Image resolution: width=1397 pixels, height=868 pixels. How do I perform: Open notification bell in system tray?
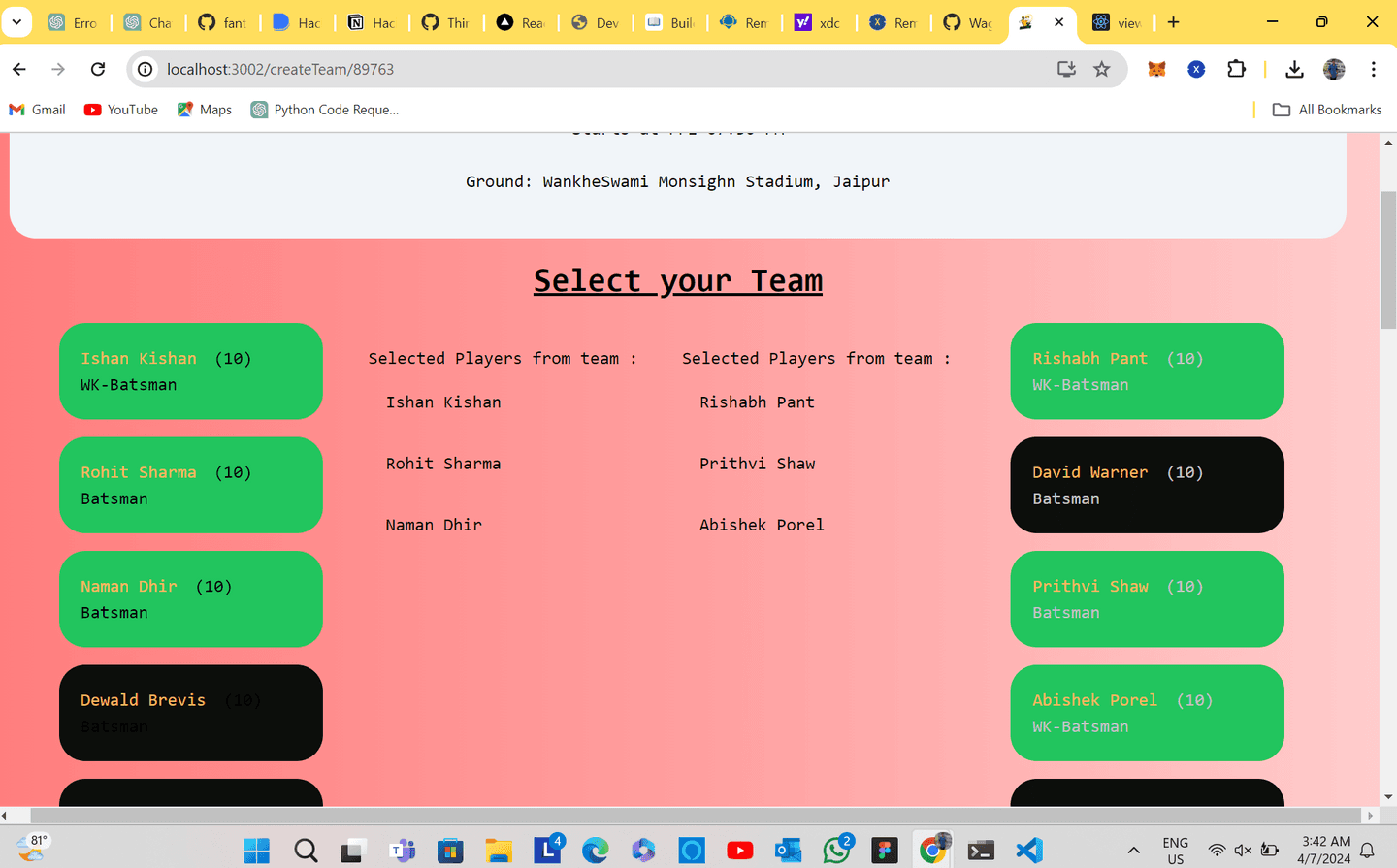[x=1368, y=851]
